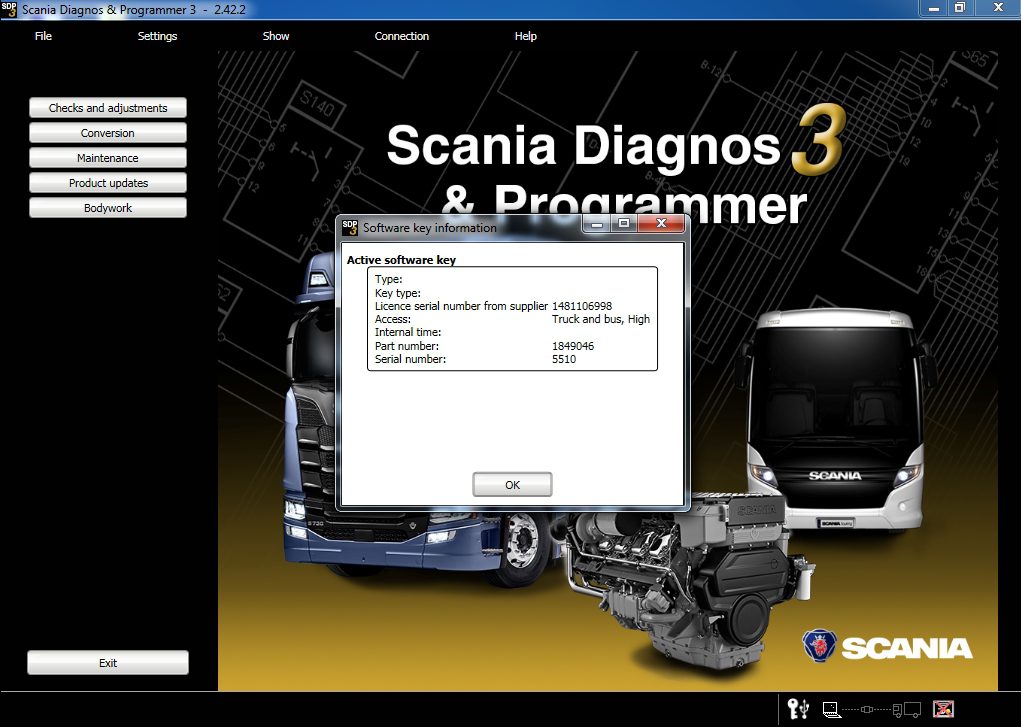Select Checks and adjustments
Viewport: 1021px width, 727px height.
pyautogui.click(x=107, y=107)
